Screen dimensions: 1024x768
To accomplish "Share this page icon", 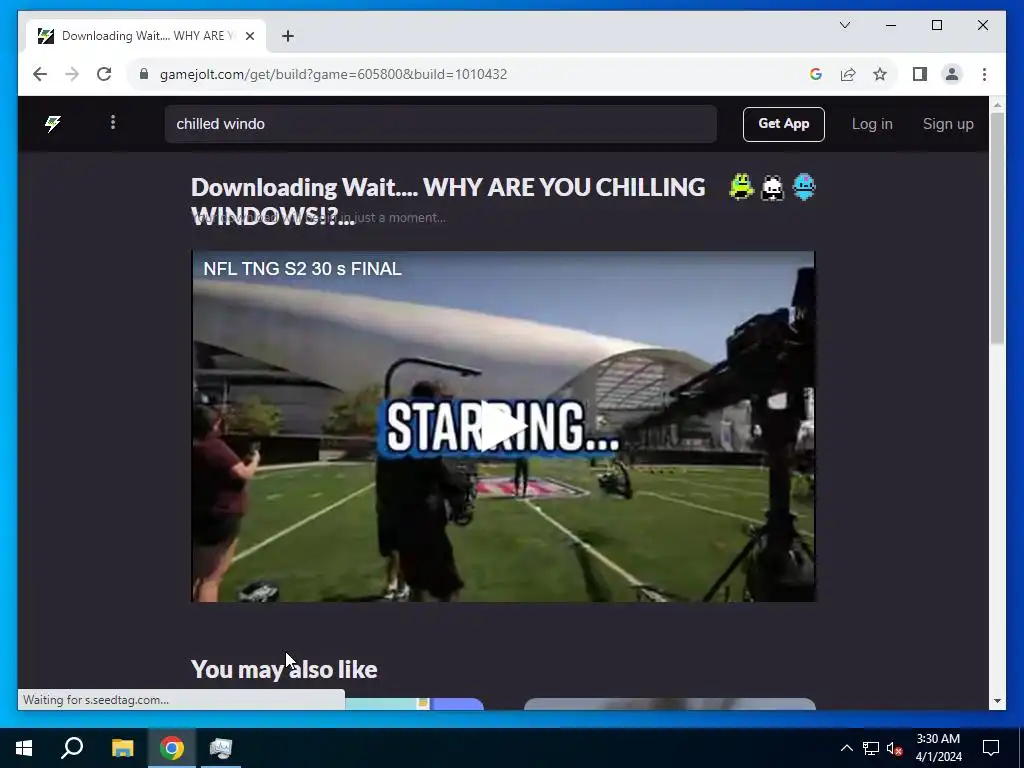I will pos(848,74).
